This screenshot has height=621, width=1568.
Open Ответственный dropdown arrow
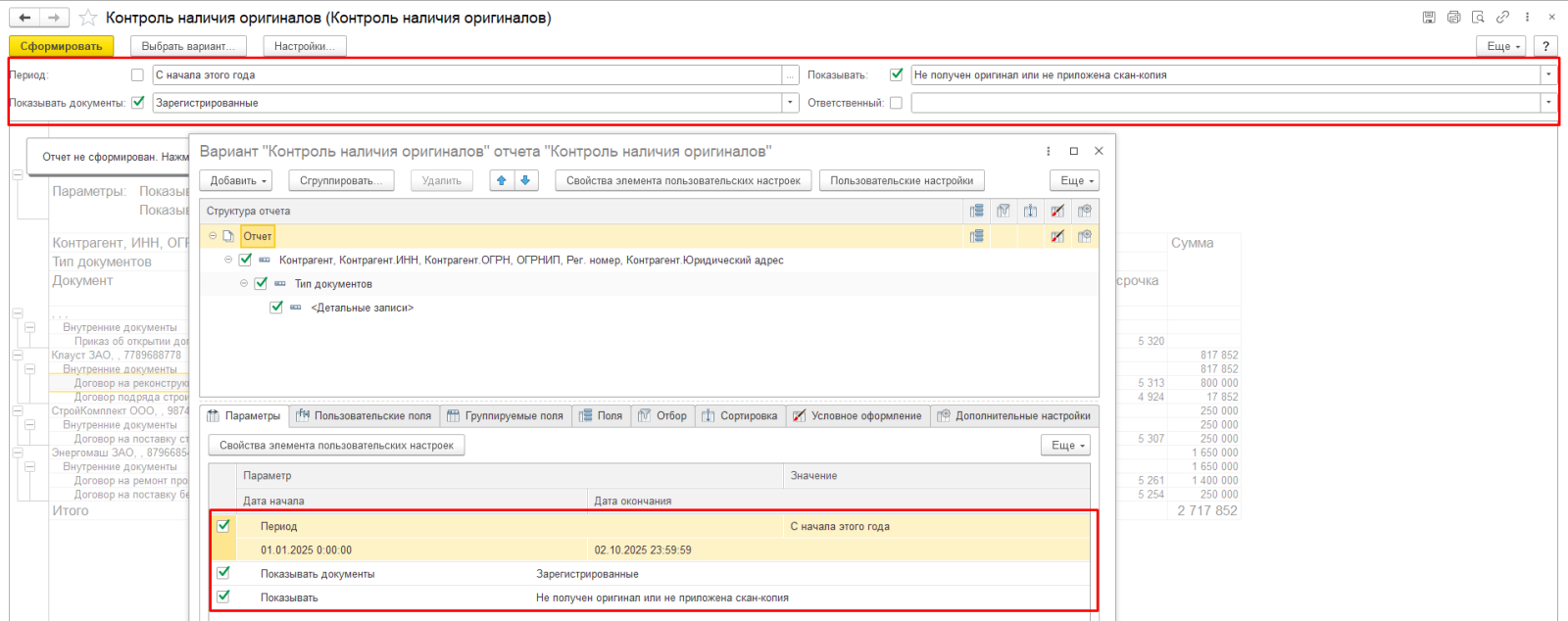[x=1548, y=102]
